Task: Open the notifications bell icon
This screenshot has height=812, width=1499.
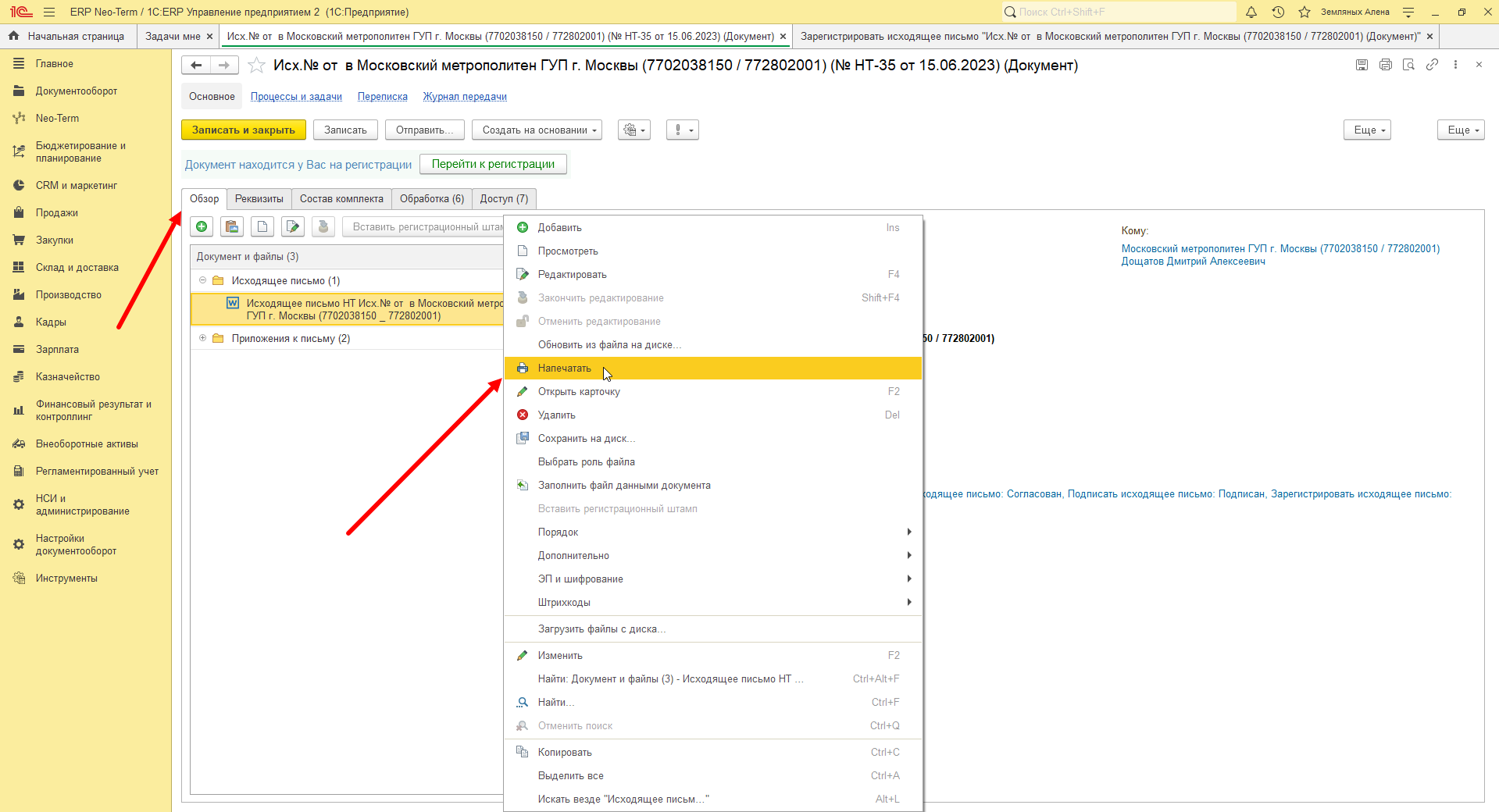Action: point(1251,12)
